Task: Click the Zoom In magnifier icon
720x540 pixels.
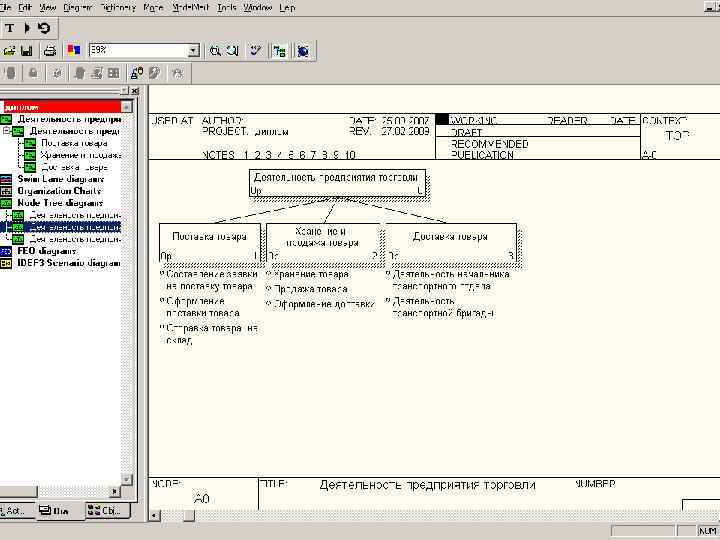Action: click(x=215, y=50)
